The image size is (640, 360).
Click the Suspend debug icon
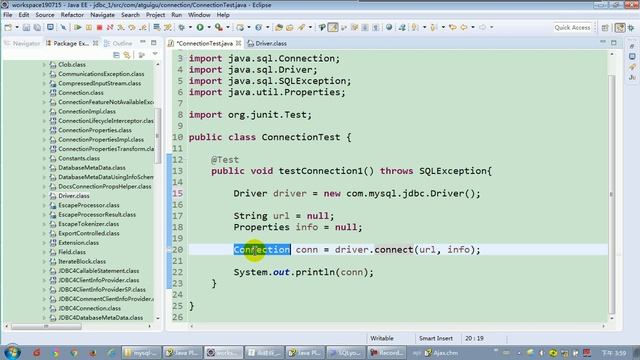pyautogui.click(x=89, y=27)
